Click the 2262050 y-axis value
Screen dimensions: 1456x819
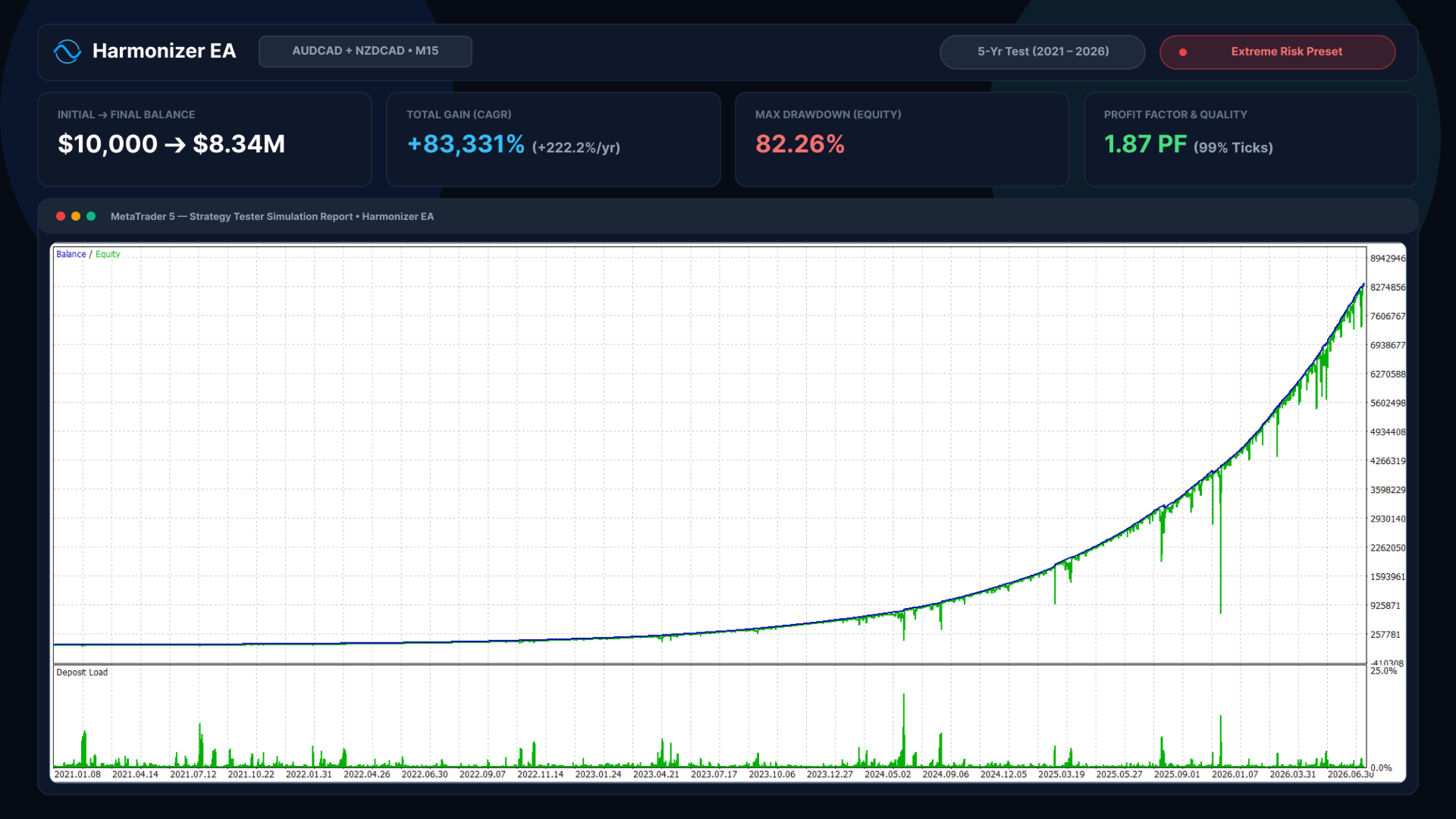point(1388,548)
